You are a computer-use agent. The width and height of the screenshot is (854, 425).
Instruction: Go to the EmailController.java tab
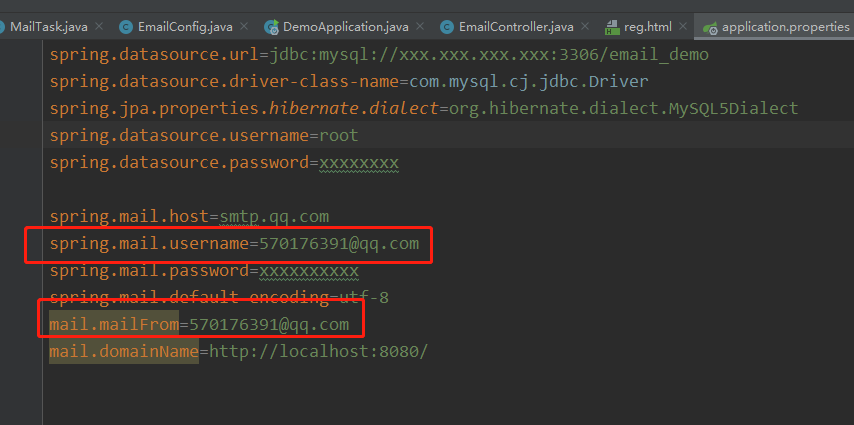516,26
